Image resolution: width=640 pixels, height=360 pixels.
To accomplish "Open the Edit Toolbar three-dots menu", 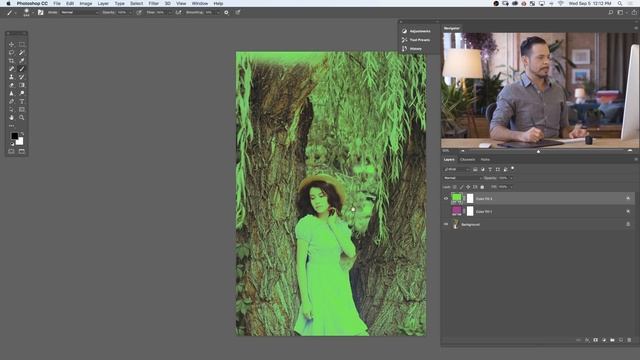I will [11, 125].
